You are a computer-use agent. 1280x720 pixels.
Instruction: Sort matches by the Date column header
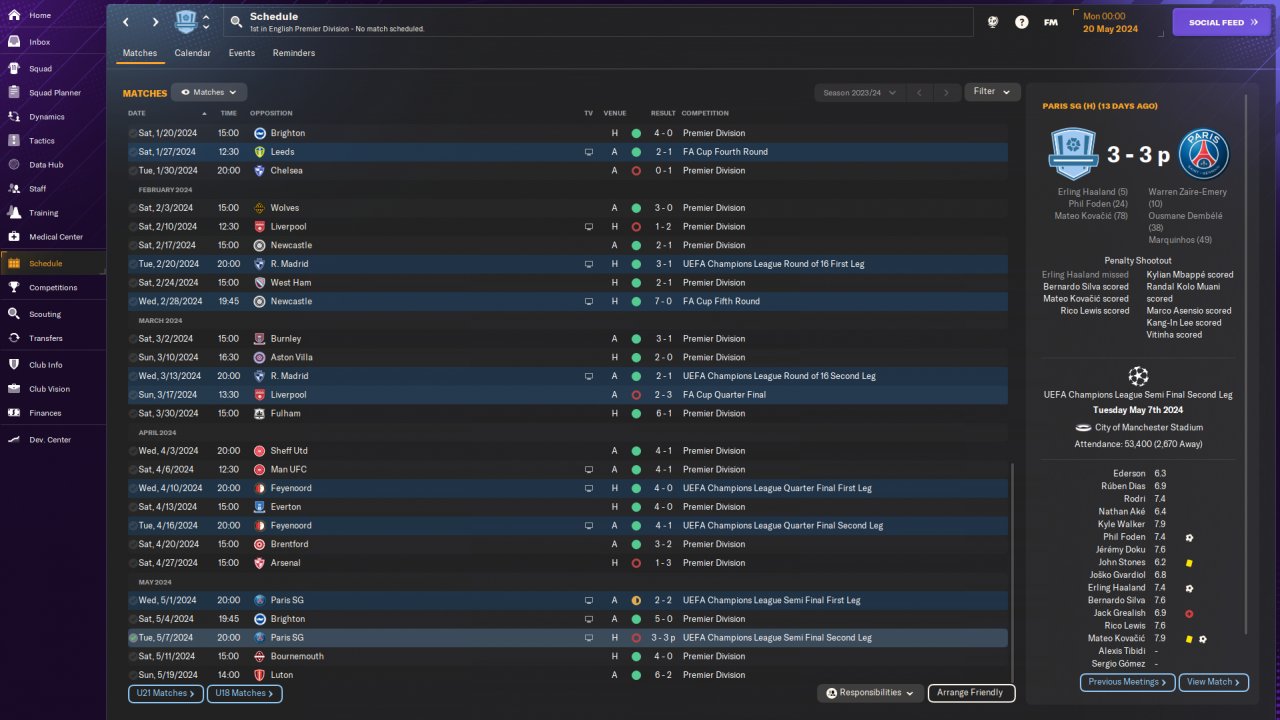(137, 113)
